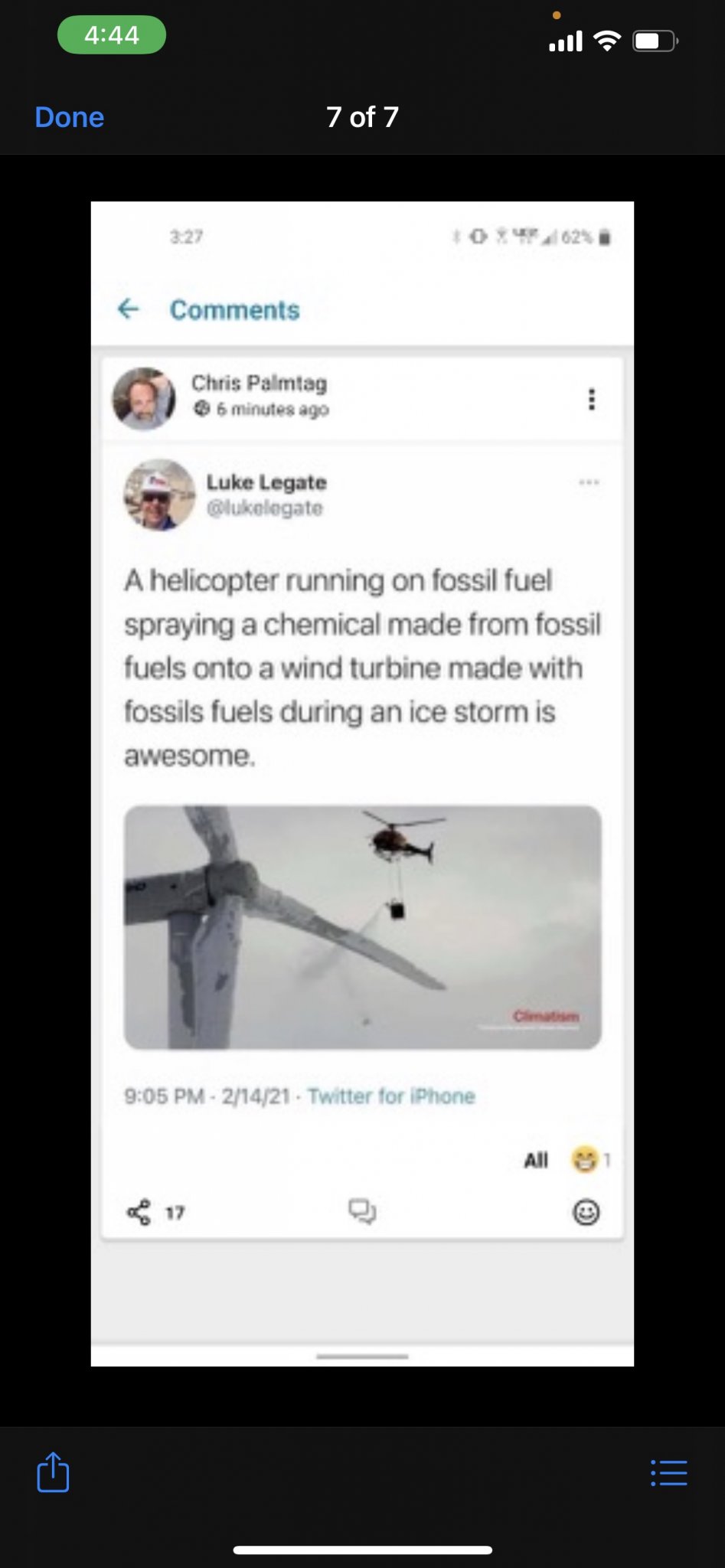Open the comment bubbles icon
The width and height of the screenshot is (725, 1568).
362,1211
